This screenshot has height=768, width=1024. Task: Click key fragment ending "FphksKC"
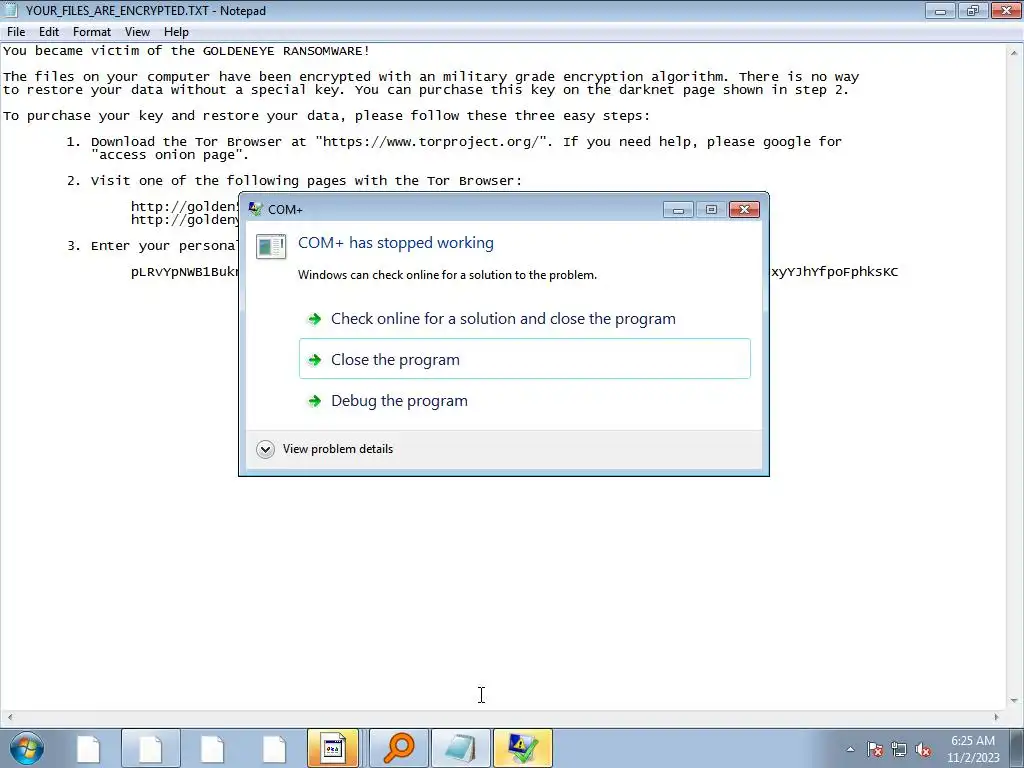[835, 272]
